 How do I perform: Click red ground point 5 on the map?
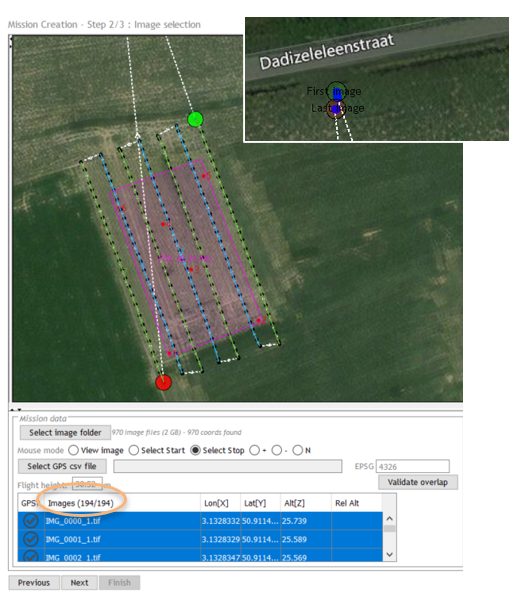[x=204, y=176]
